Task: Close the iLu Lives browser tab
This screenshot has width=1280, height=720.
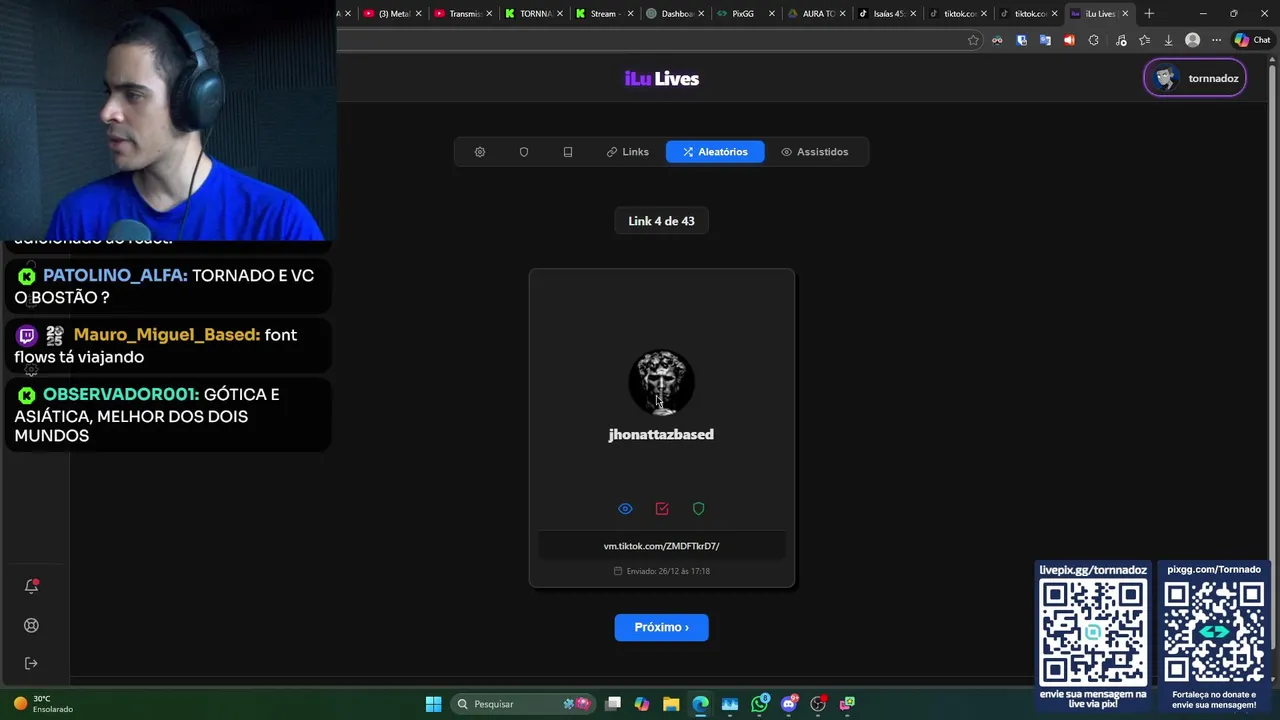Action: click(1125, 14)
